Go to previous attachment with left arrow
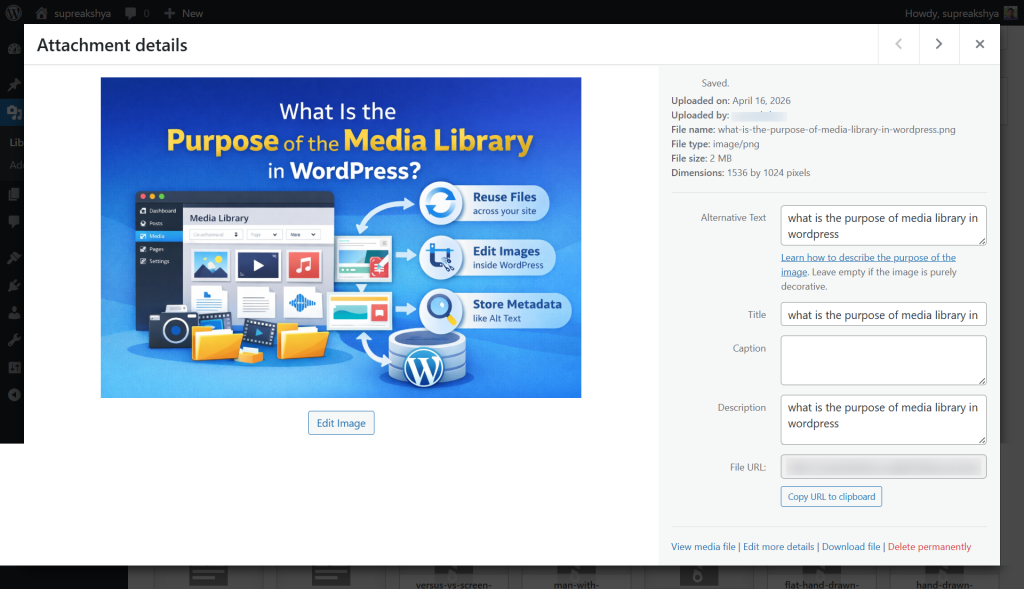Image resolution: width=1024 pixels, height=589 pixels. point(898,44)
